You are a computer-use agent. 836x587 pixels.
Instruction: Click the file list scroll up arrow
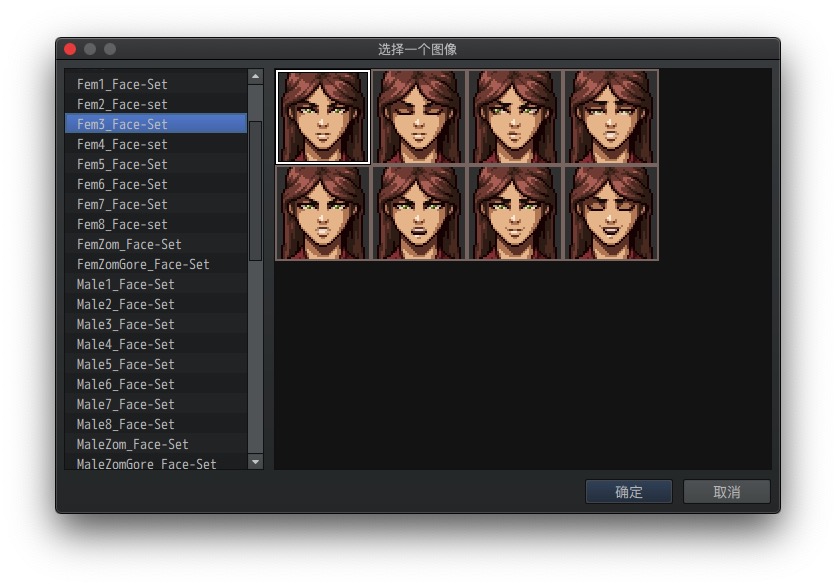(255, 77)
